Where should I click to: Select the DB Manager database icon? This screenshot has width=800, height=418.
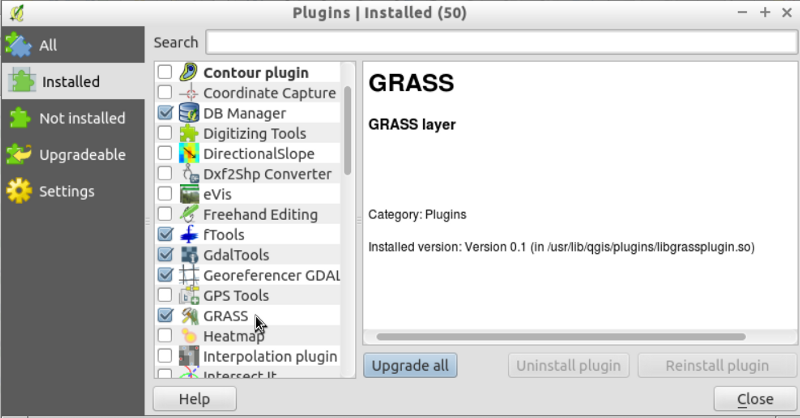tap(189, 113)
